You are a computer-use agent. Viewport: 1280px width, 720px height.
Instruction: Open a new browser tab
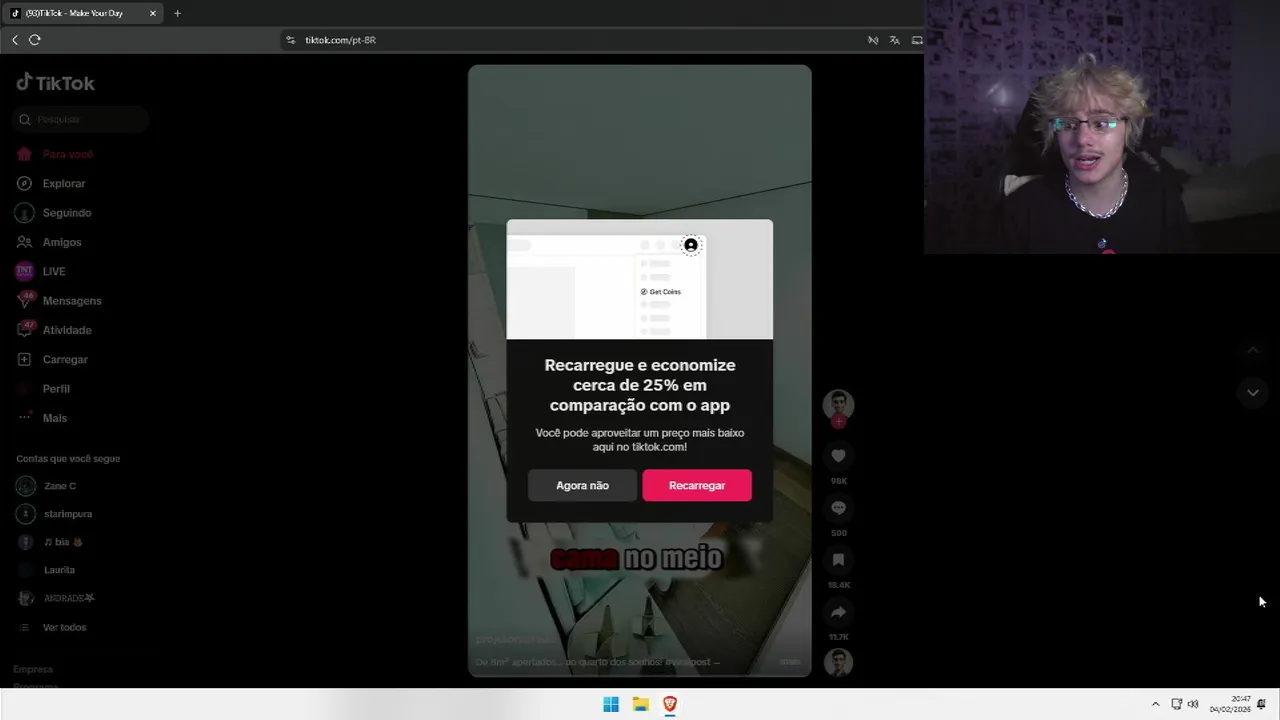click(x=178, y=13)
